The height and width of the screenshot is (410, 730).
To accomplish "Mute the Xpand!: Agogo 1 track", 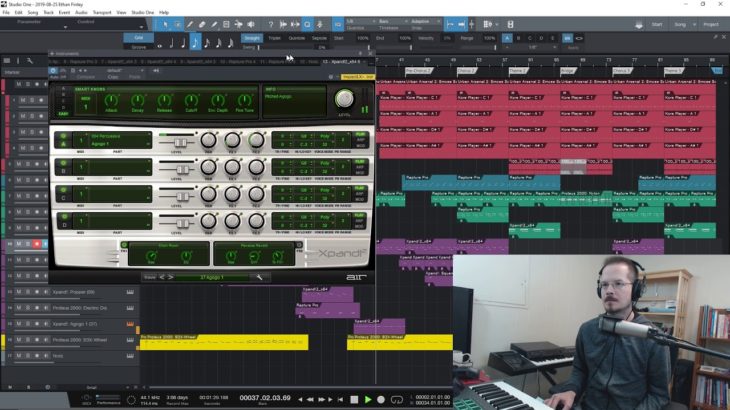I will click(x=19, y=324).
